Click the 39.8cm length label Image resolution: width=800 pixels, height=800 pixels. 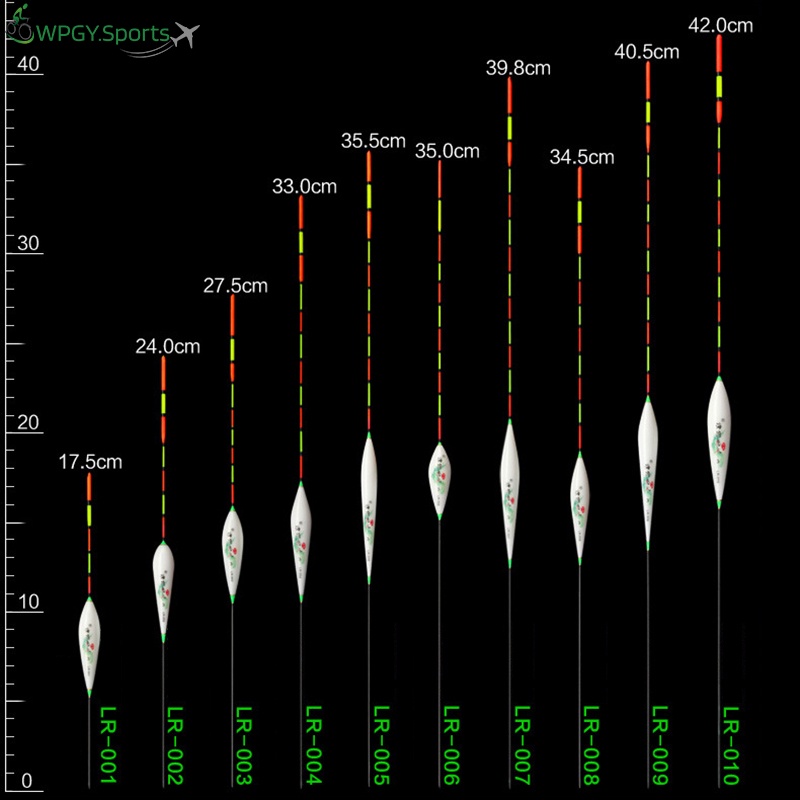[x=518, y=68]
